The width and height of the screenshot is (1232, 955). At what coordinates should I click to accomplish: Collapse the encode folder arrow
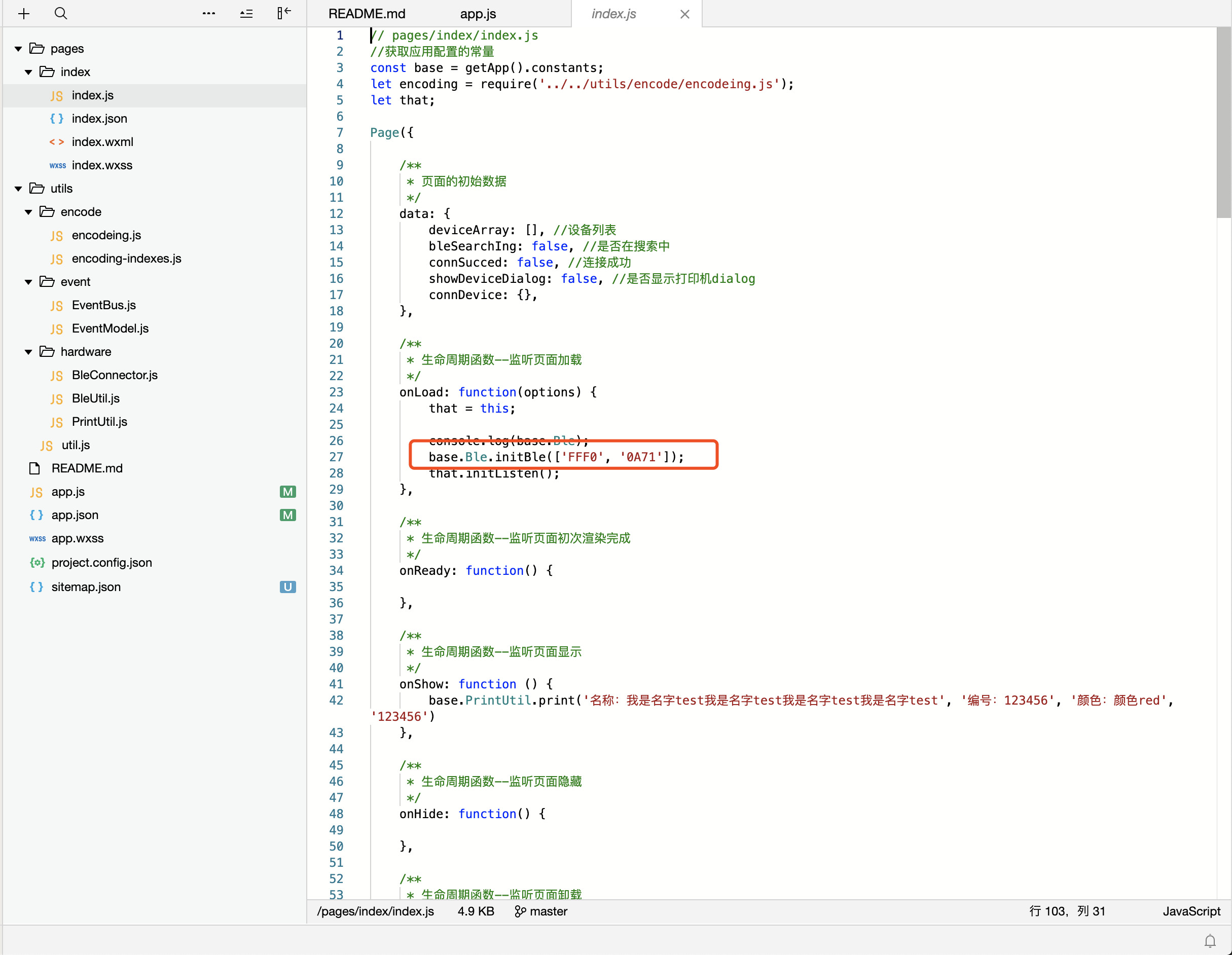(28, 212)
